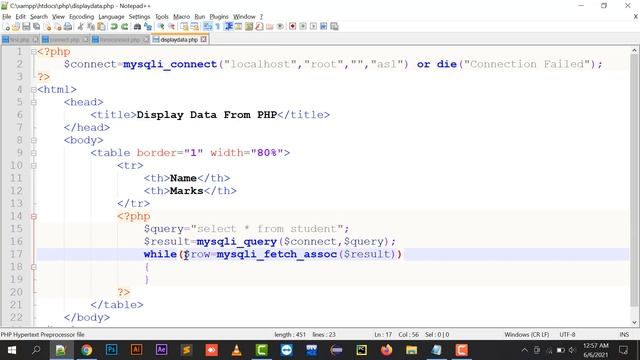Open the Document Map toolbar icon
The width and height of the screenshot is (640, 360).
249,27
